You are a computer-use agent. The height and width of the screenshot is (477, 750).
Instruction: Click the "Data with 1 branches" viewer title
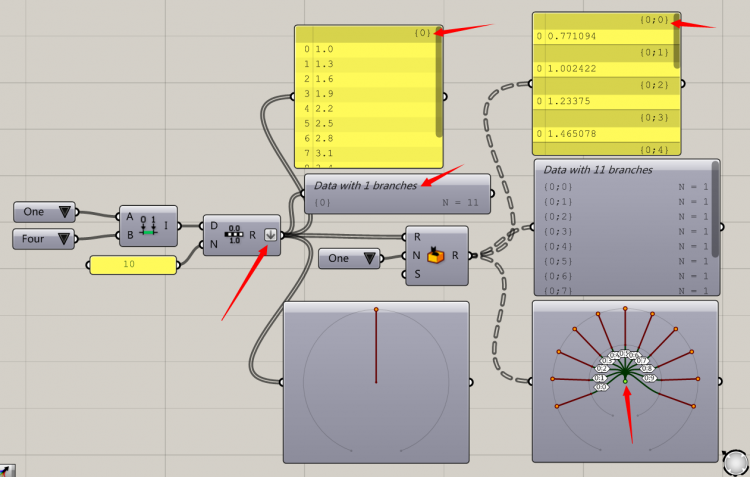click(x=365, y=186)
